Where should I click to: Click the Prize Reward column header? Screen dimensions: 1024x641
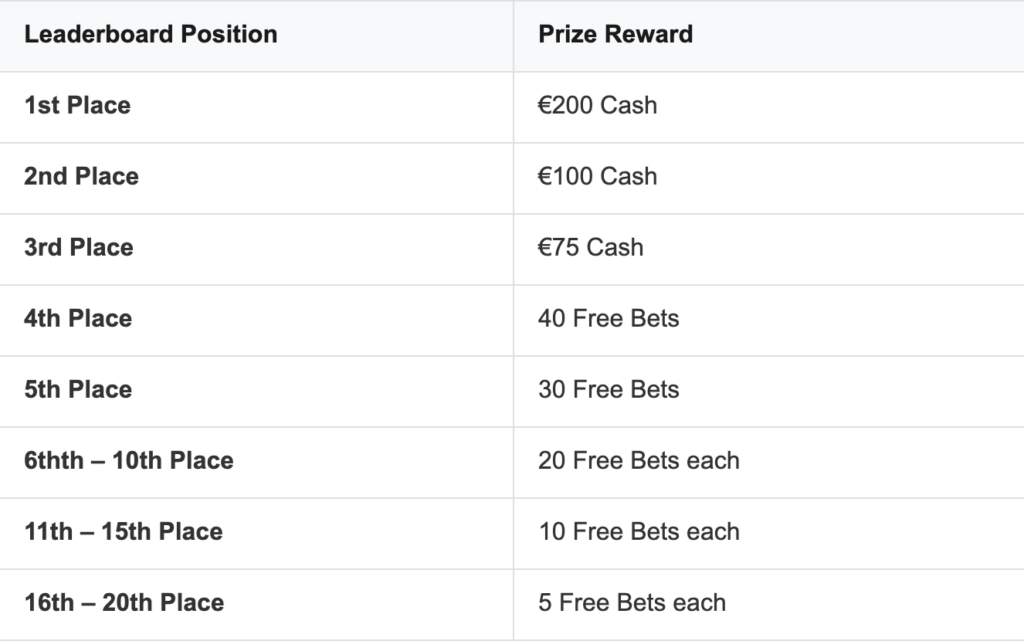pos(615,34)
